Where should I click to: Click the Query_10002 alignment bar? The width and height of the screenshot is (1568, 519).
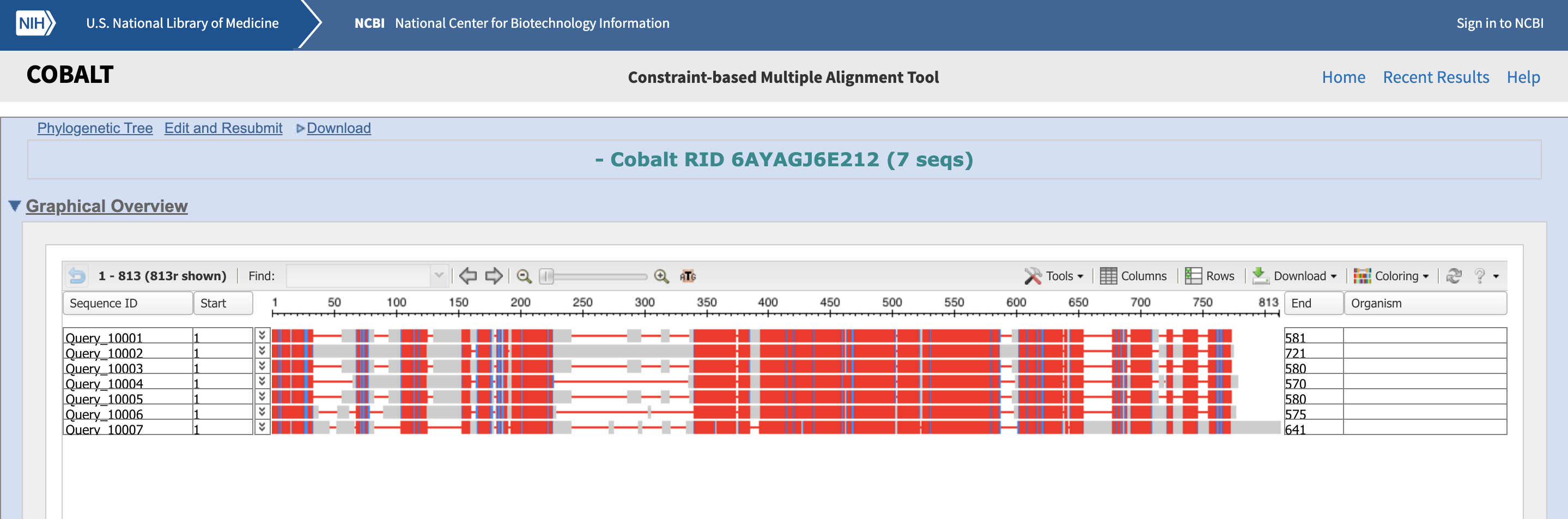(x=752, y=351)
